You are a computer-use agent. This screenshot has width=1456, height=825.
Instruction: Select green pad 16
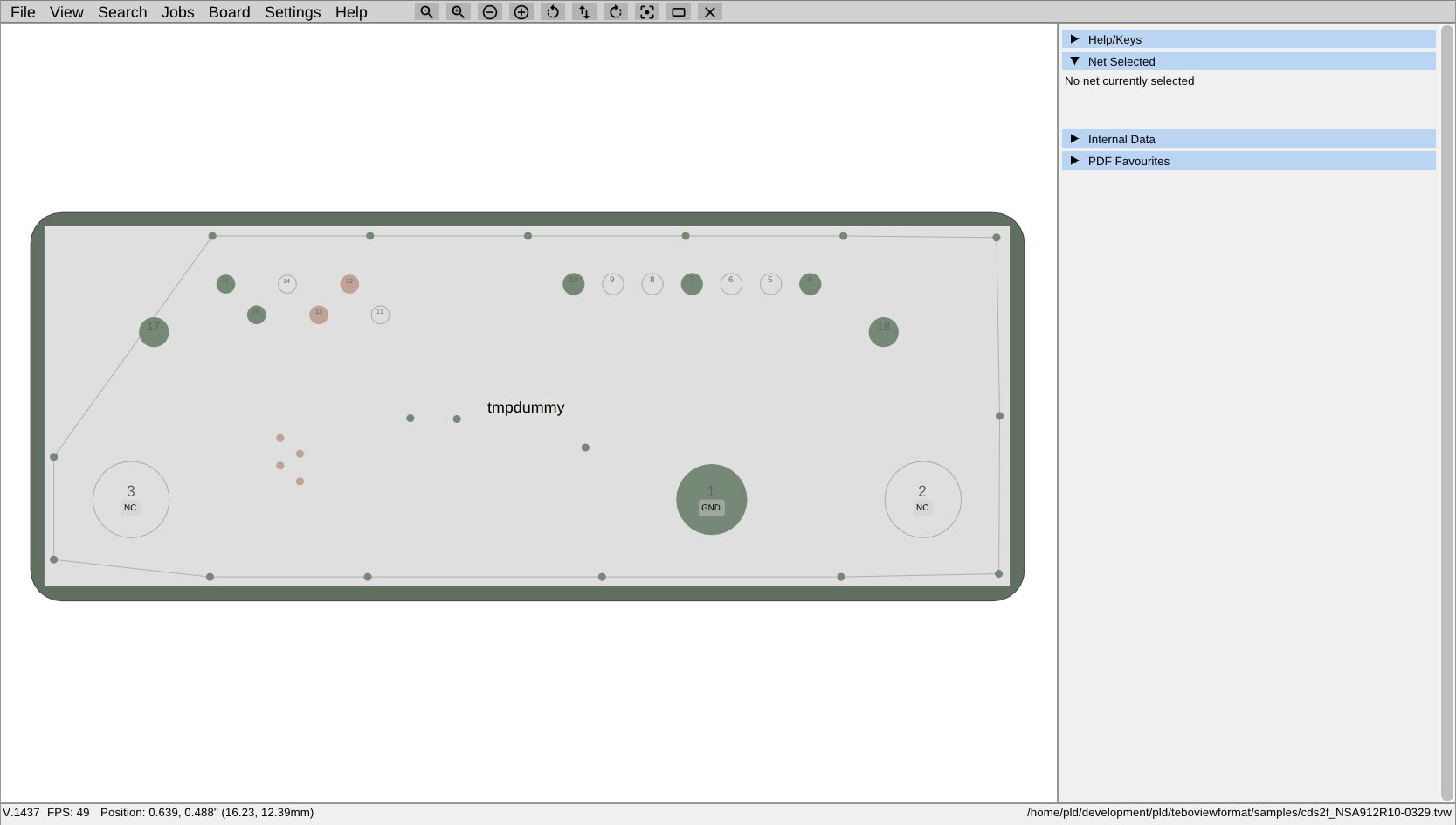(x=225, y=284)
